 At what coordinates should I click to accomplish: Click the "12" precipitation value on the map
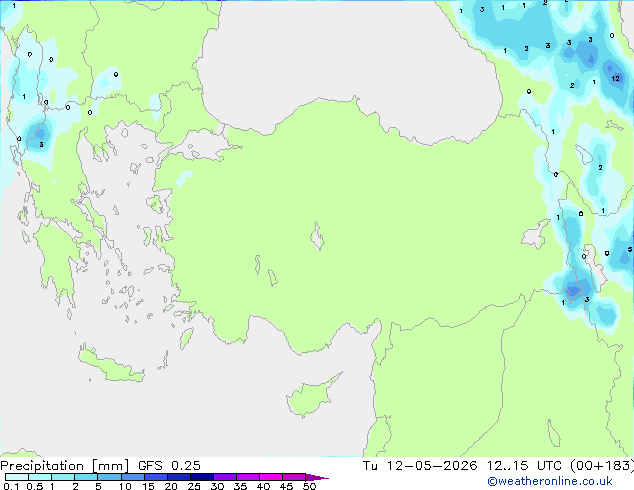[615, 78]
